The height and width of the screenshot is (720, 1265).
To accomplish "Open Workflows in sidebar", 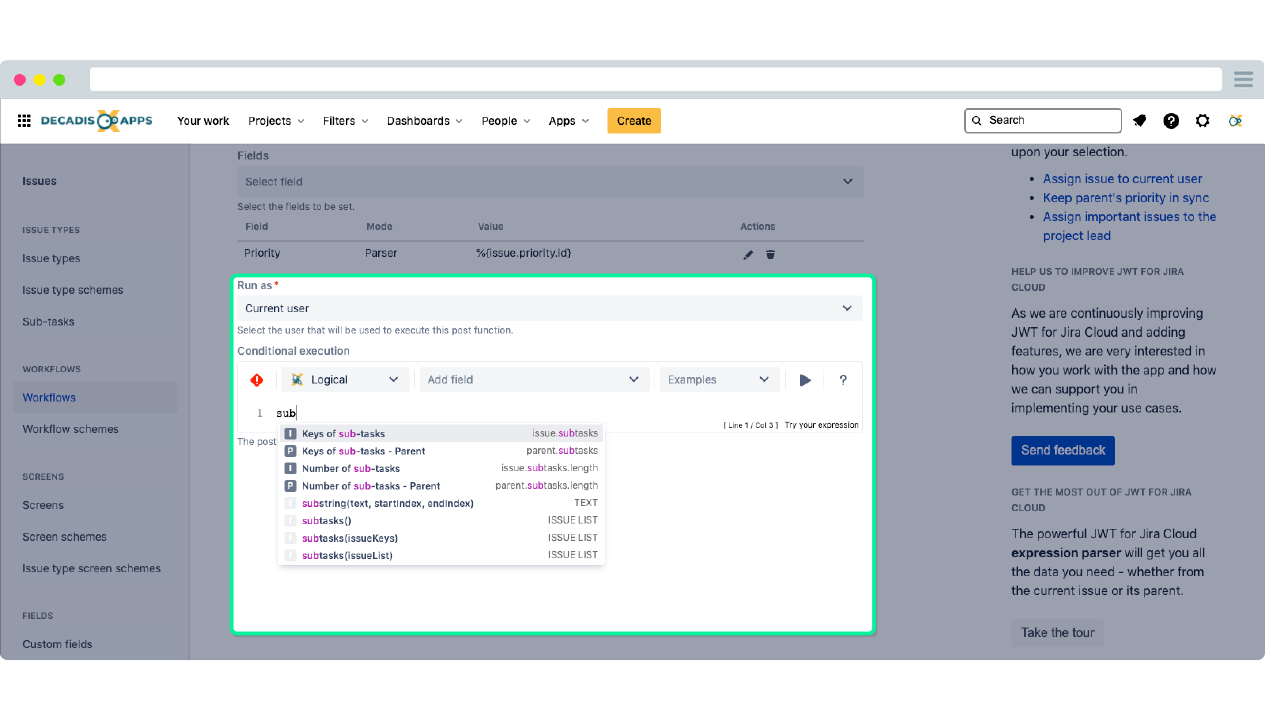I will pyautogui.click(x=96, y=397).
